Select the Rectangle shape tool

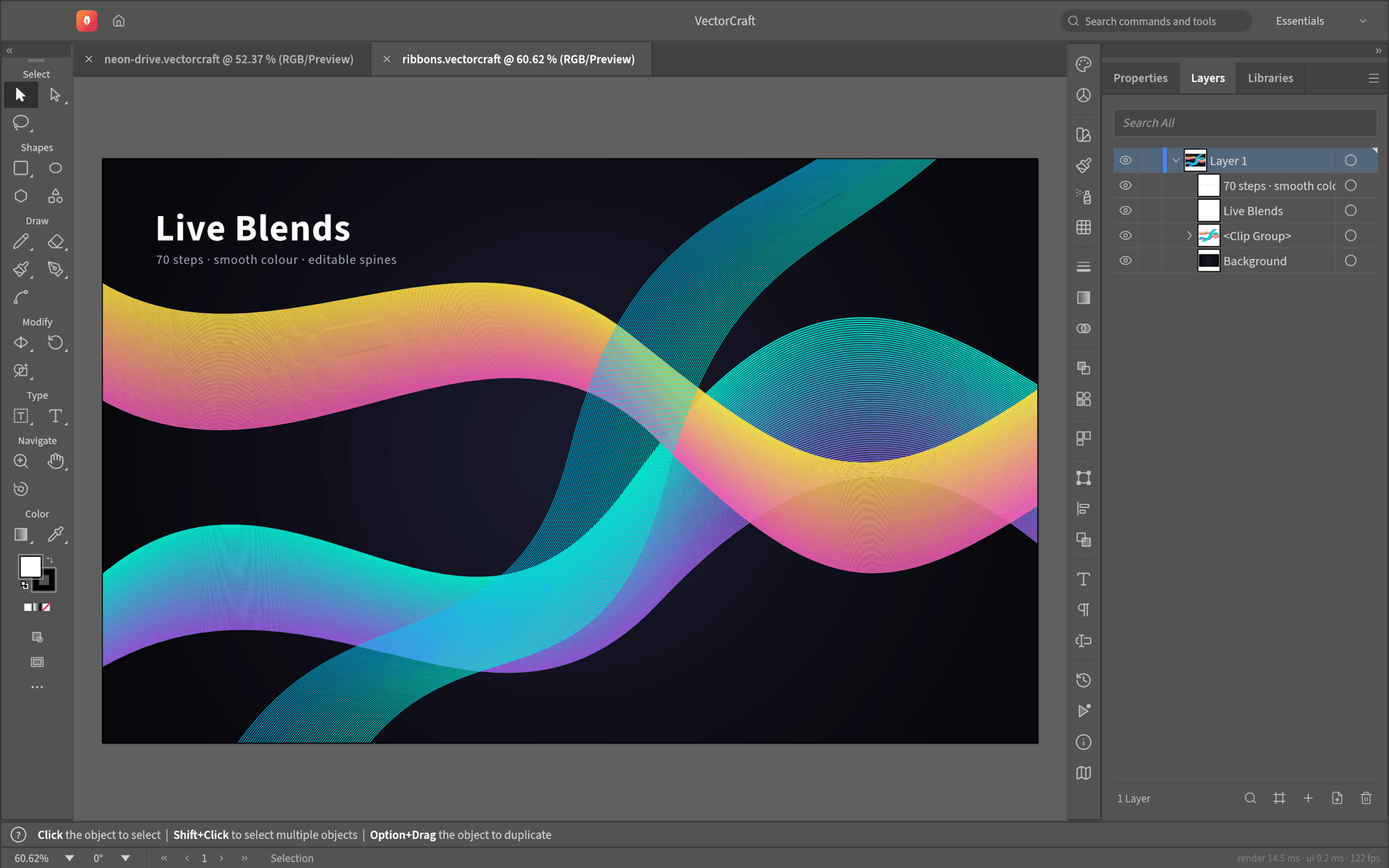tap(21, 168)
